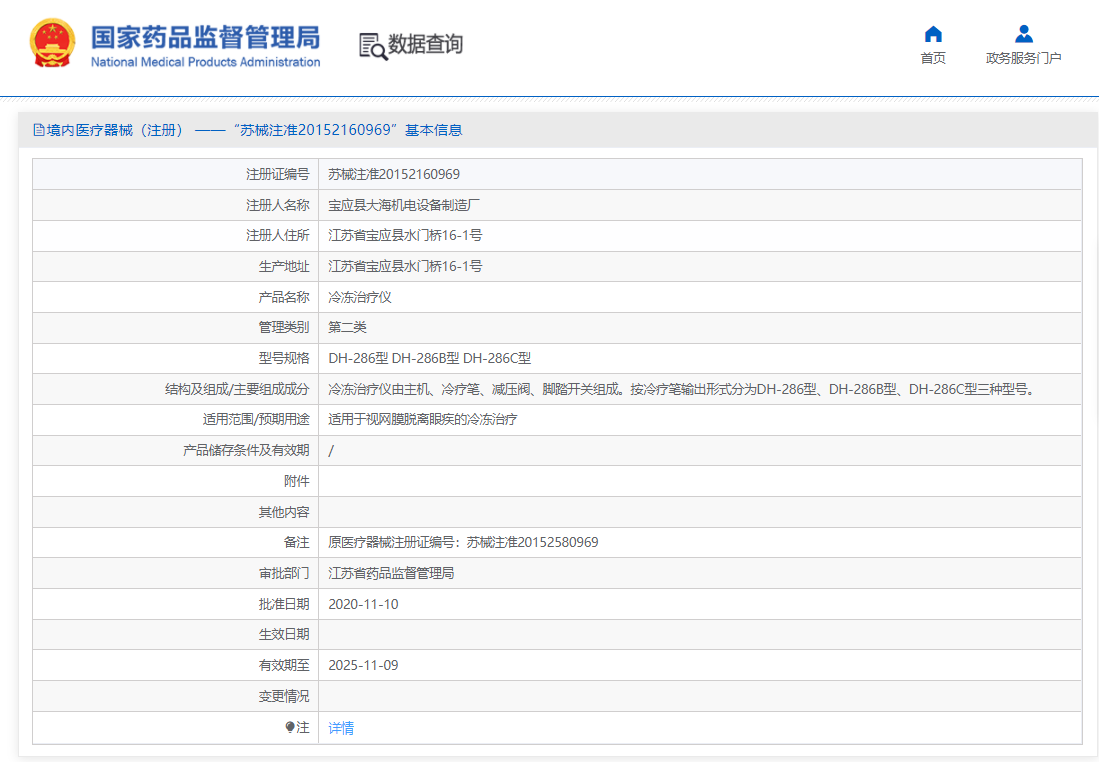Click the 注册人名称 label

point(278,205)
